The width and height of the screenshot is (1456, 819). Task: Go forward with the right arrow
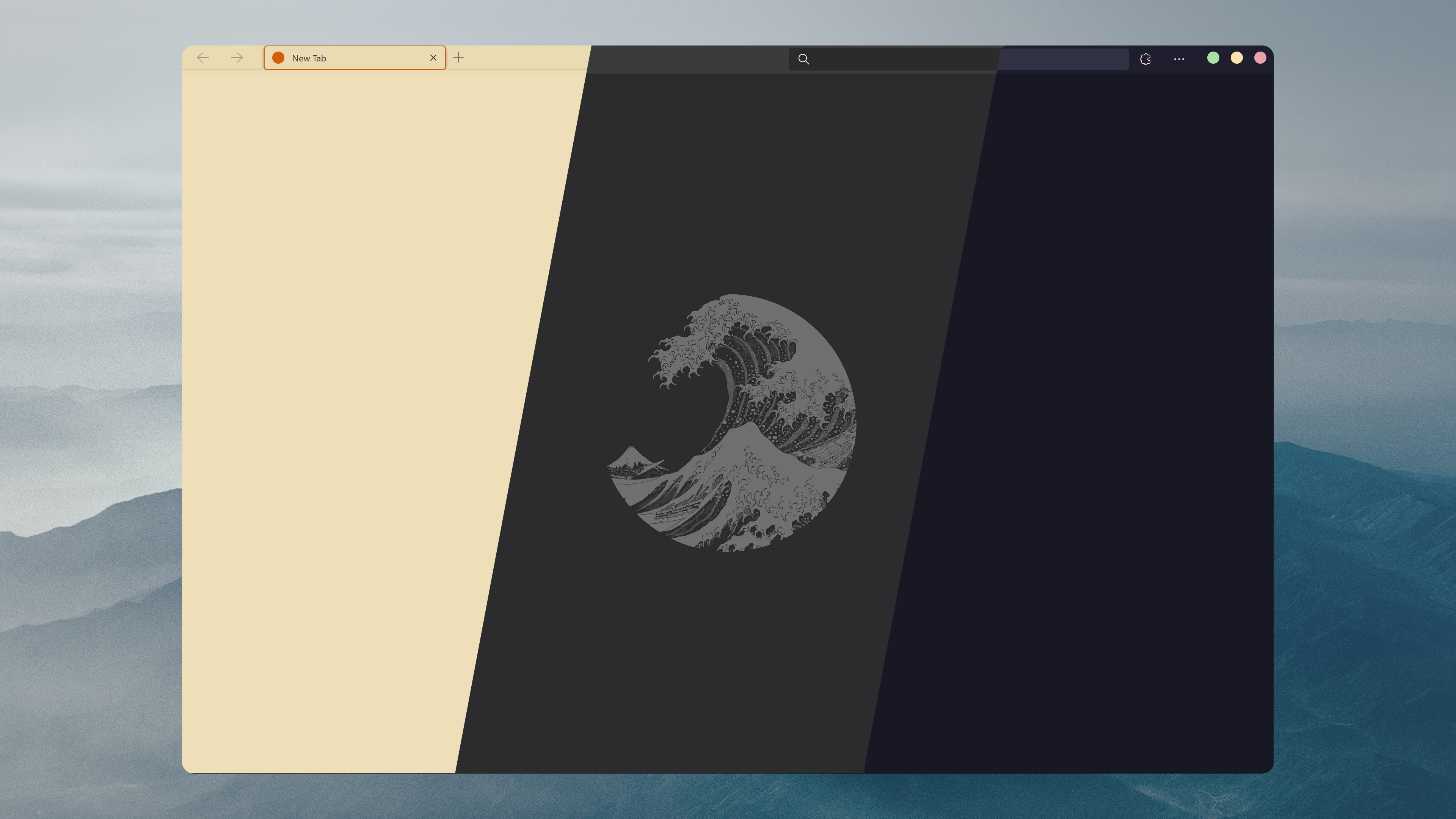coord(237,58)
